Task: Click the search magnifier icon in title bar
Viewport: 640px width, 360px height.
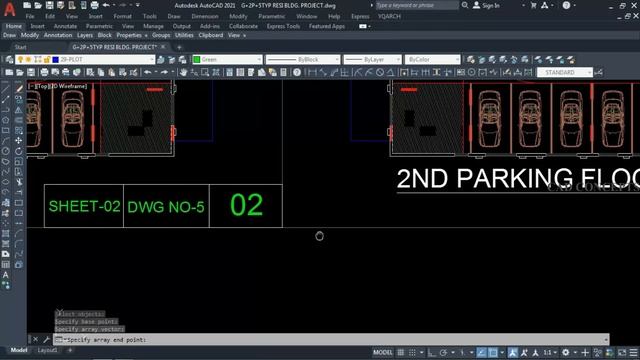Action: point(465,5)
